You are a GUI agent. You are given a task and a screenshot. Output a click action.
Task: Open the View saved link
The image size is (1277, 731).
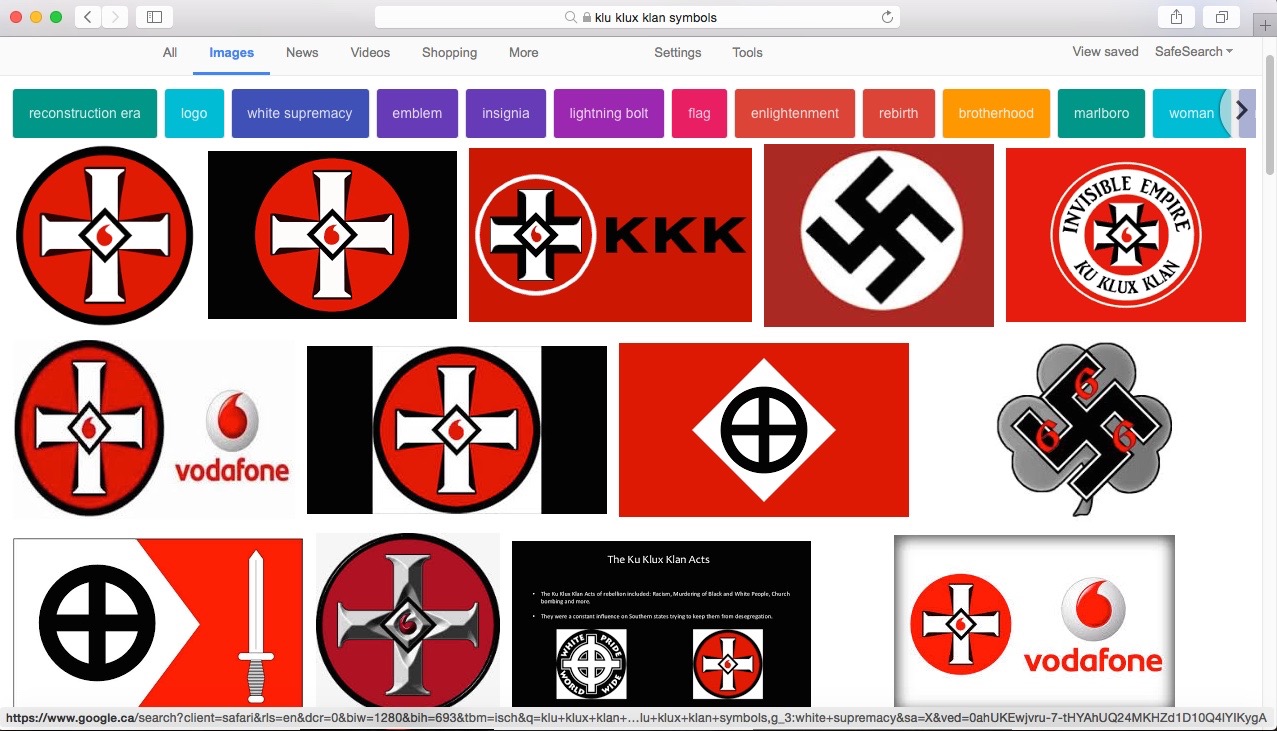click(1105, 52)
